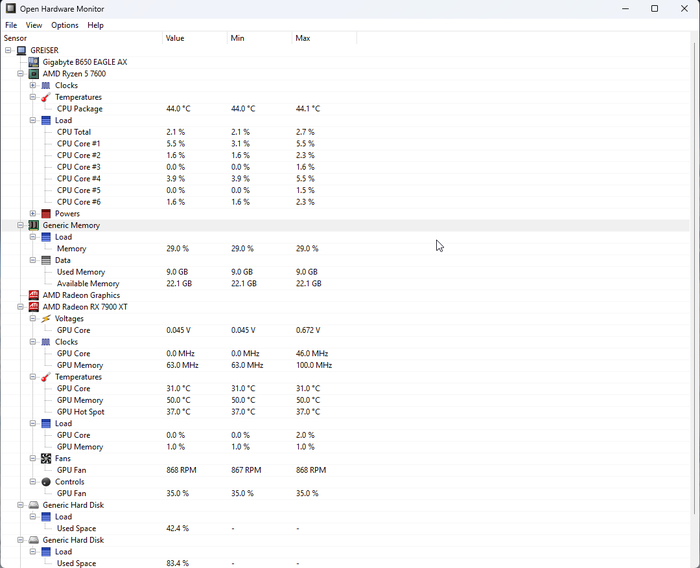
Task: Click the Generic Memory Load icon
Action: [46, 237]
